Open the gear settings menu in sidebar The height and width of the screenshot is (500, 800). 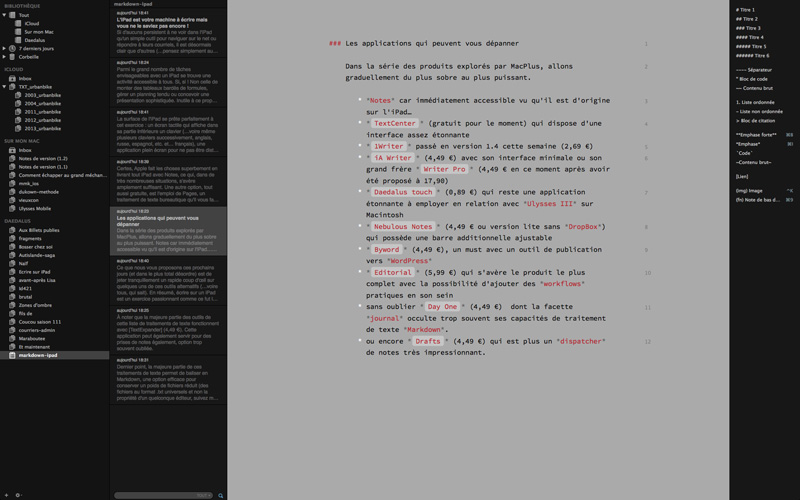pos(18,495)
